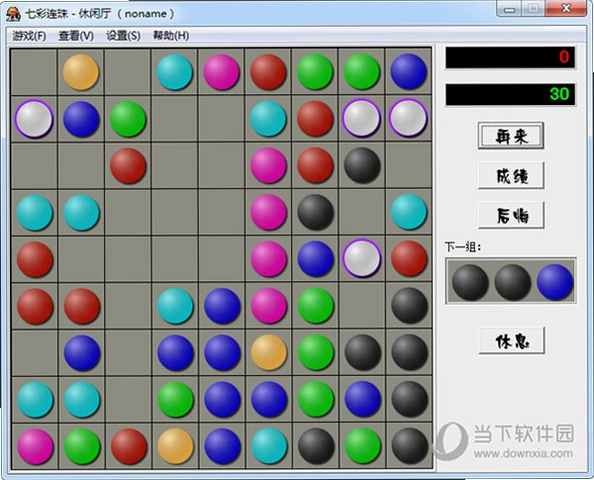594x480 pixels.
Task: Click the empty top-left corner cell
Action: pyautogui.click(x=34, y=72)
